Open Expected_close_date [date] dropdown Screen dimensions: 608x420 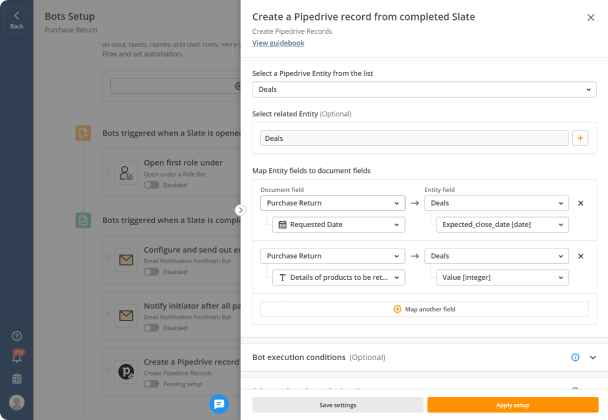tap(502, 225)
